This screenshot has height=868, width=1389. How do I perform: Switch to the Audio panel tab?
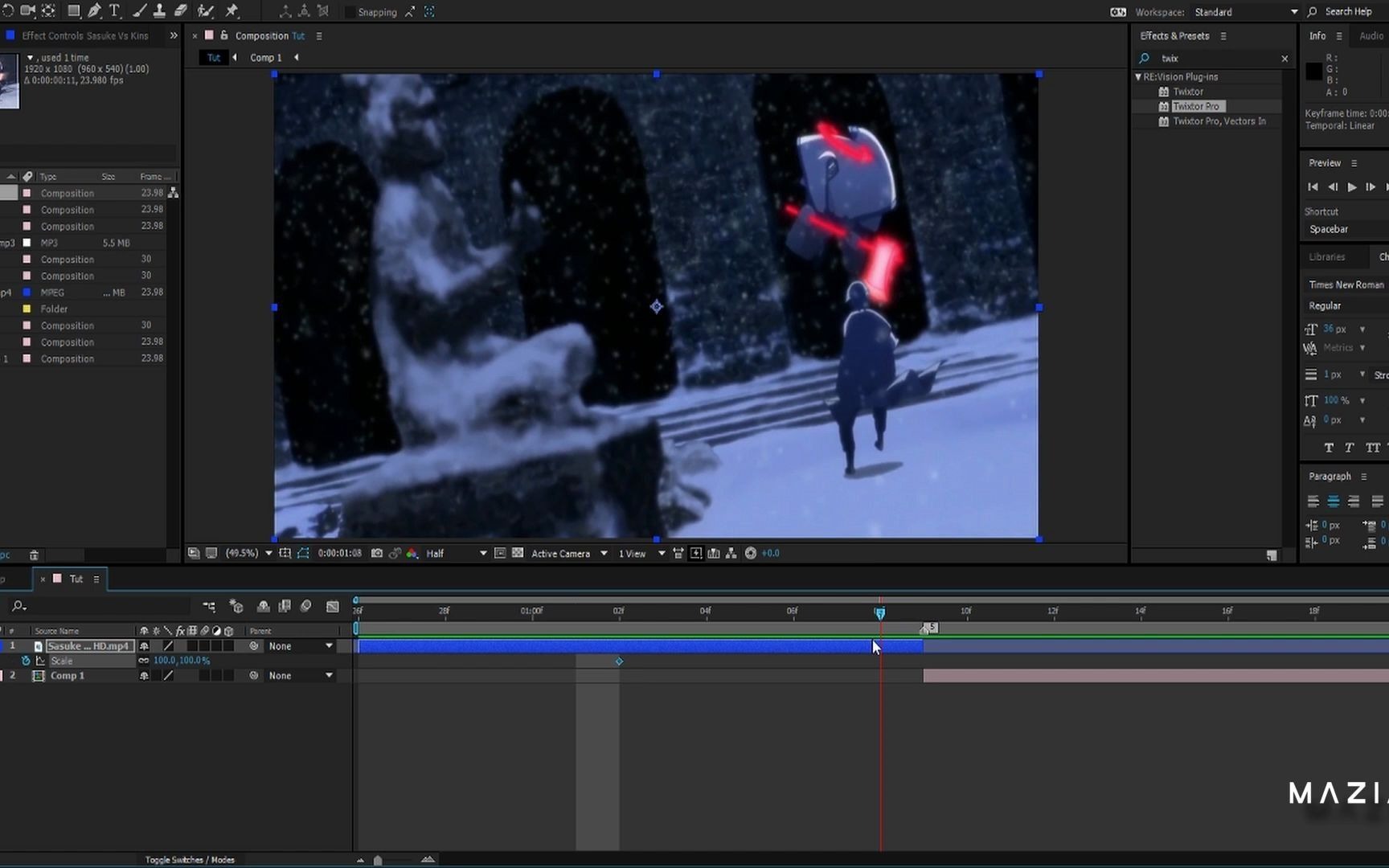(x=1371, y=35)
